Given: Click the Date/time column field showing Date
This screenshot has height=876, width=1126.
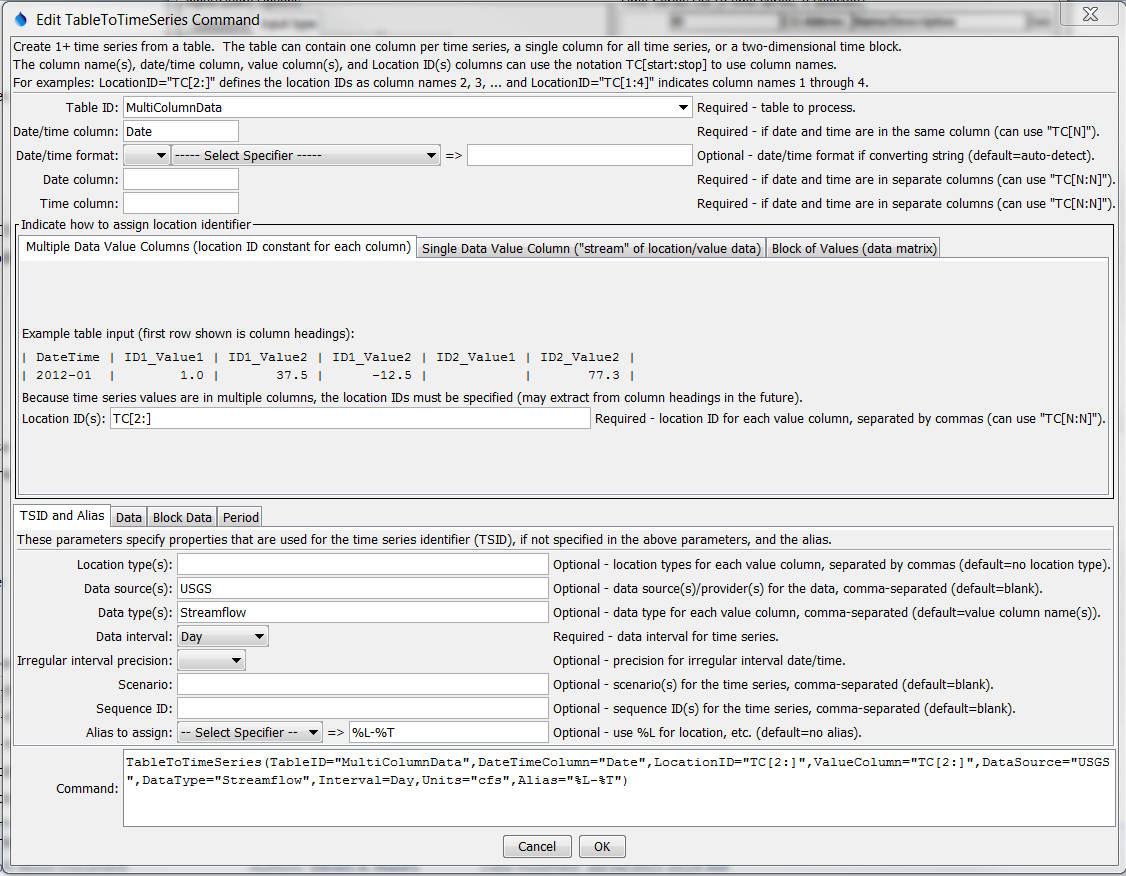Looking at the screenshot, I should click(x=180, y=130).
